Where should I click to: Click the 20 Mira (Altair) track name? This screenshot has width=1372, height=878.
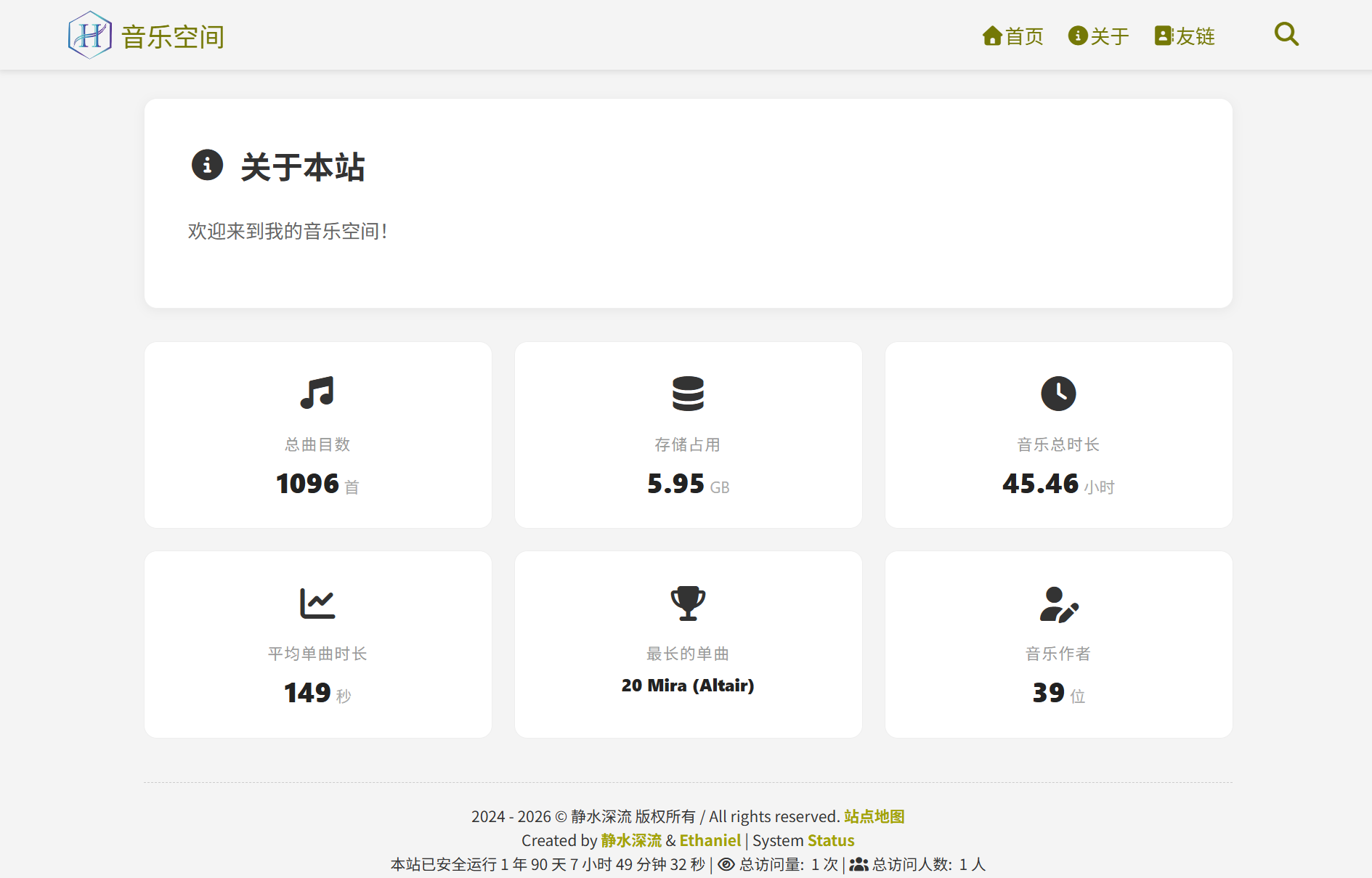coord(688,685)
